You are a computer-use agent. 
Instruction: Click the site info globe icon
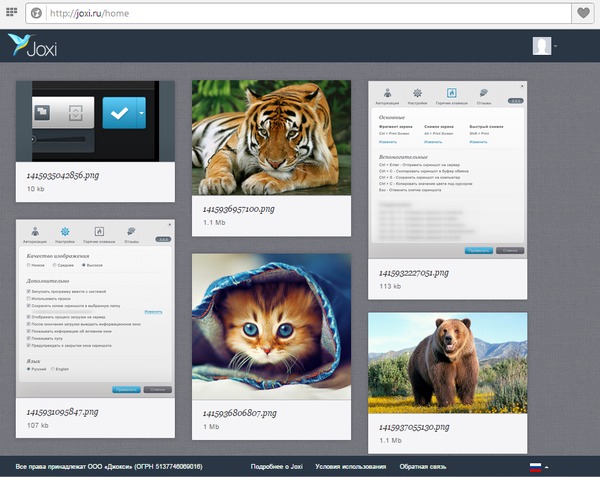tap(36, 13)
